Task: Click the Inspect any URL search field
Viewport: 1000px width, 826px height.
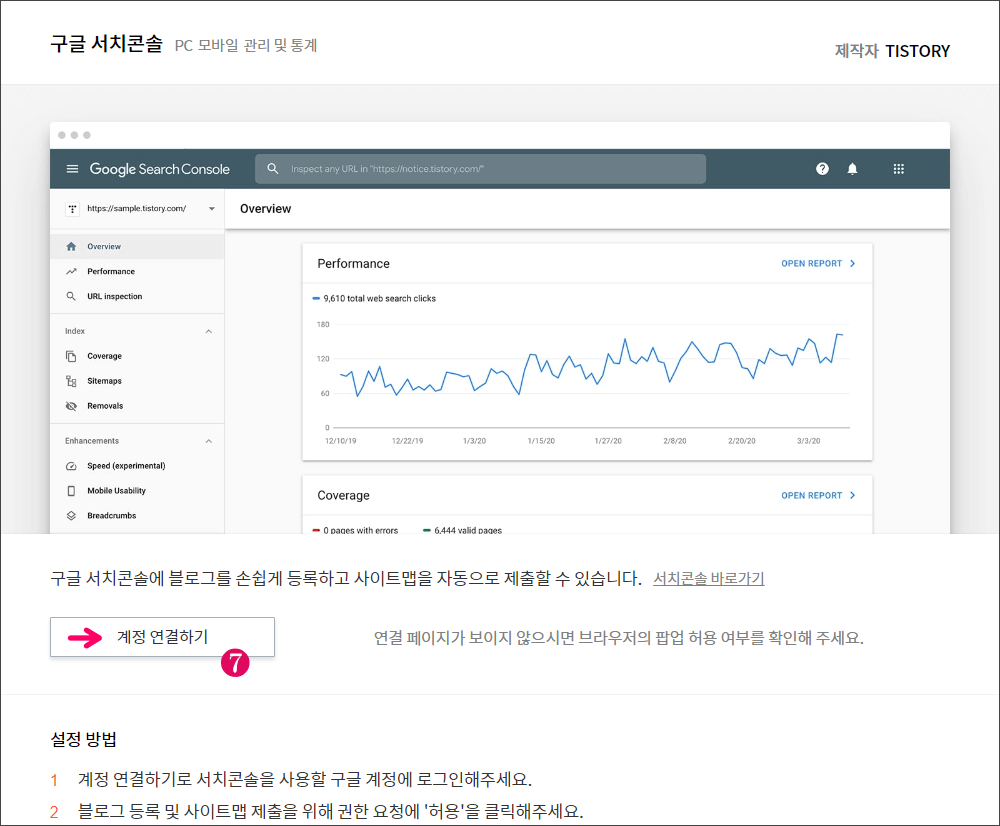Action: pos(480,169)
